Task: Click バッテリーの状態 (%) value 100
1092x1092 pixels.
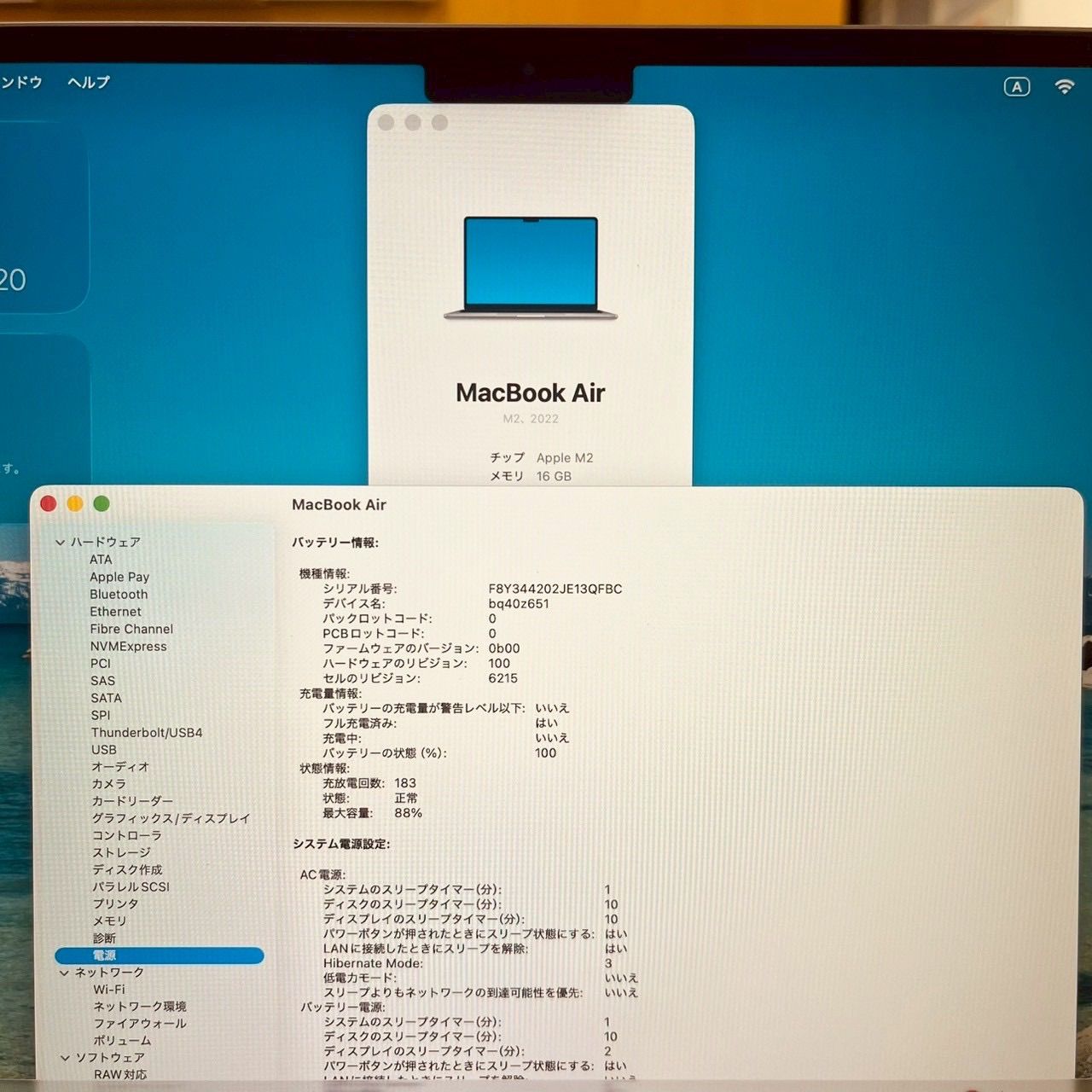Action: click(545, 753)
